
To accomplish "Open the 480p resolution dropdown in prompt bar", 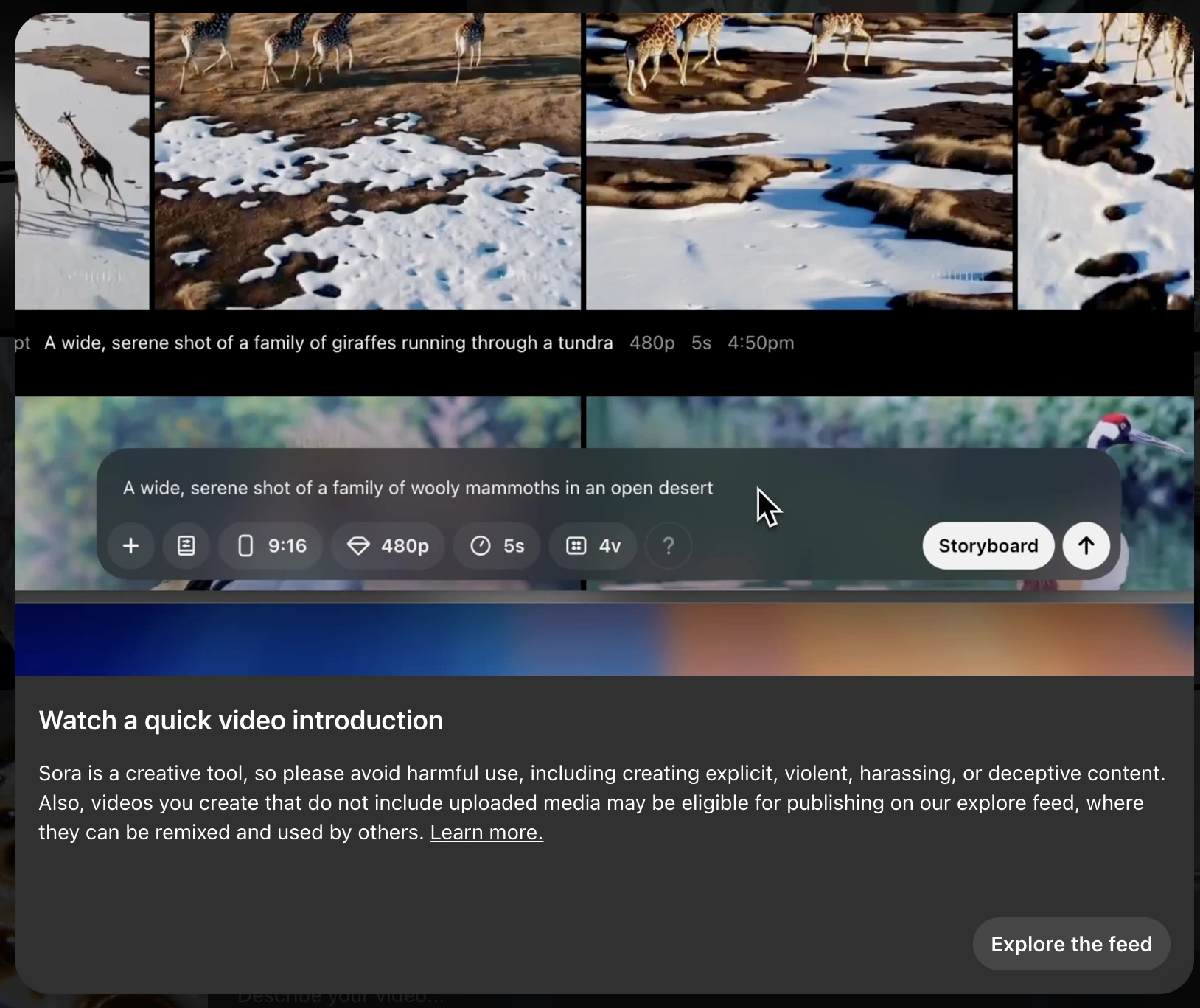I will point(388,546).
